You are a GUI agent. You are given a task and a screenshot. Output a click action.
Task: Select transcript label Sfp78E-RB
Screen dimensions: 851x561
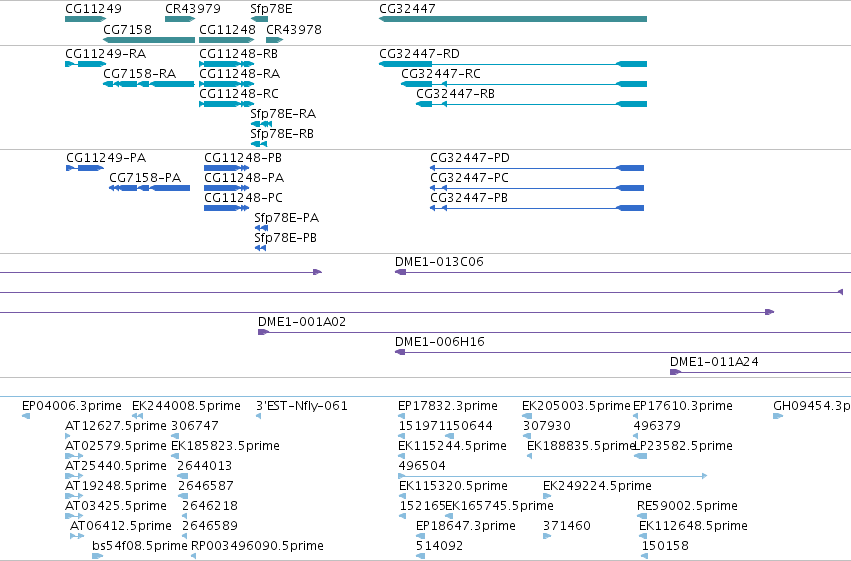[x=282, y=133]
